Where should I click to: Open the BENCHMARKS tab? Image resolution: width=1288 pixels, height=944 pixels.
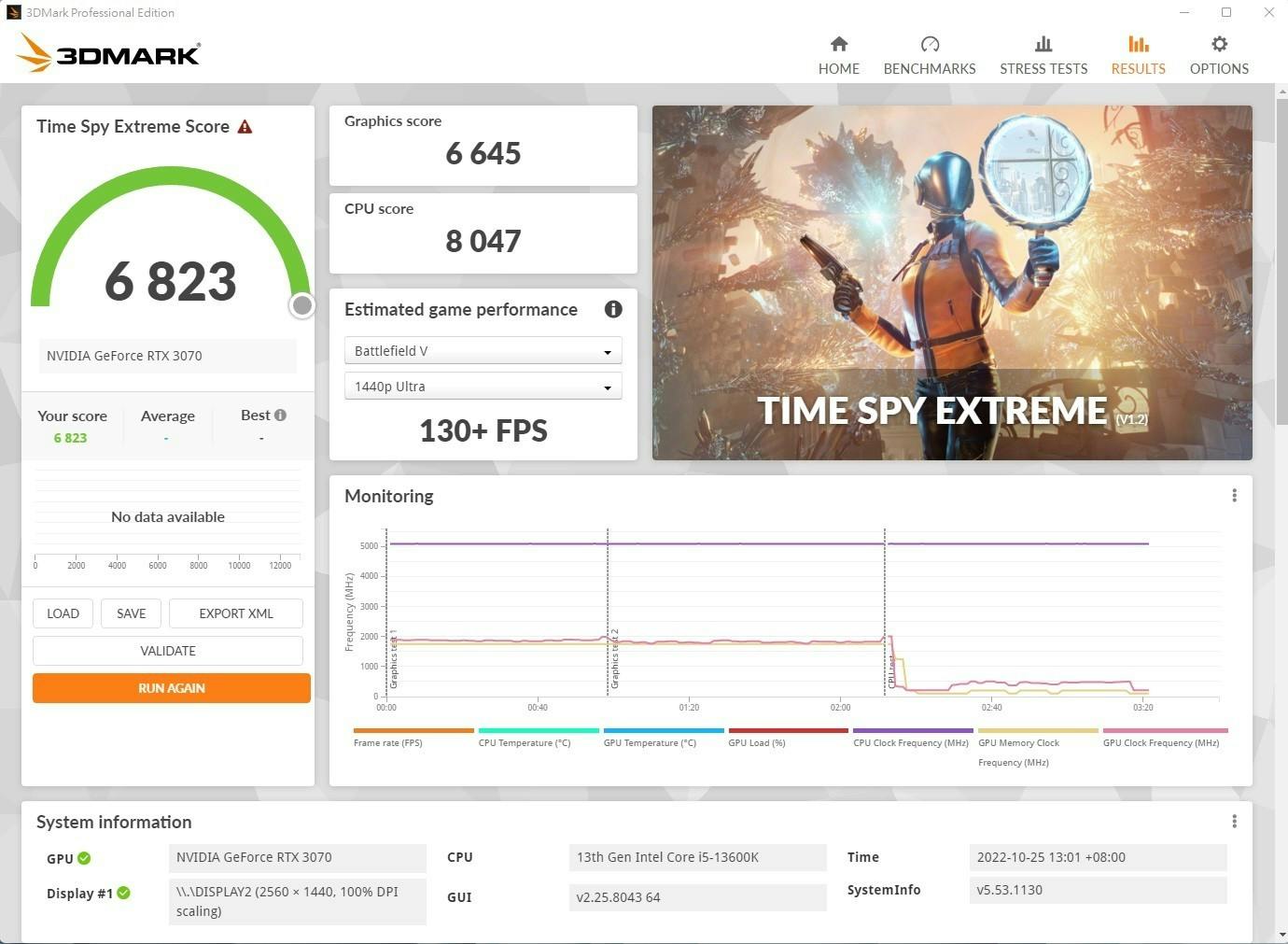(x=930, y=56)
